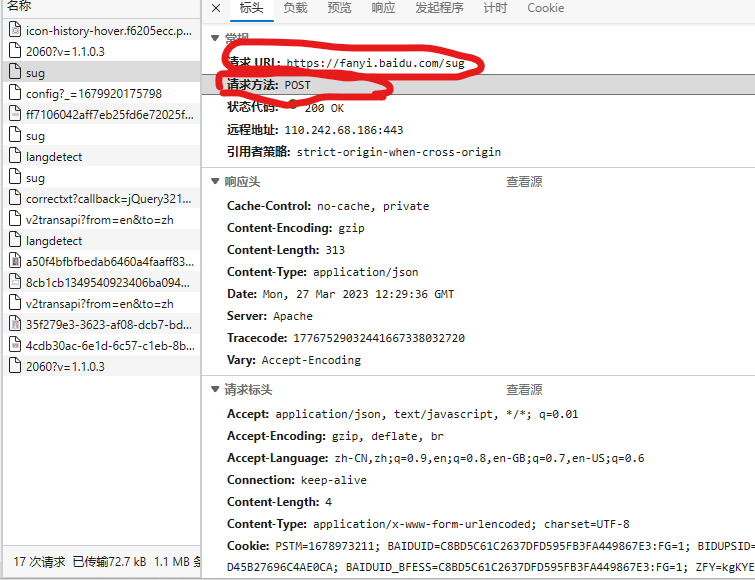Click the file icon of config?_=1679920175798
The height and width of the screenshot is (580, 755).
pos(15,93)
